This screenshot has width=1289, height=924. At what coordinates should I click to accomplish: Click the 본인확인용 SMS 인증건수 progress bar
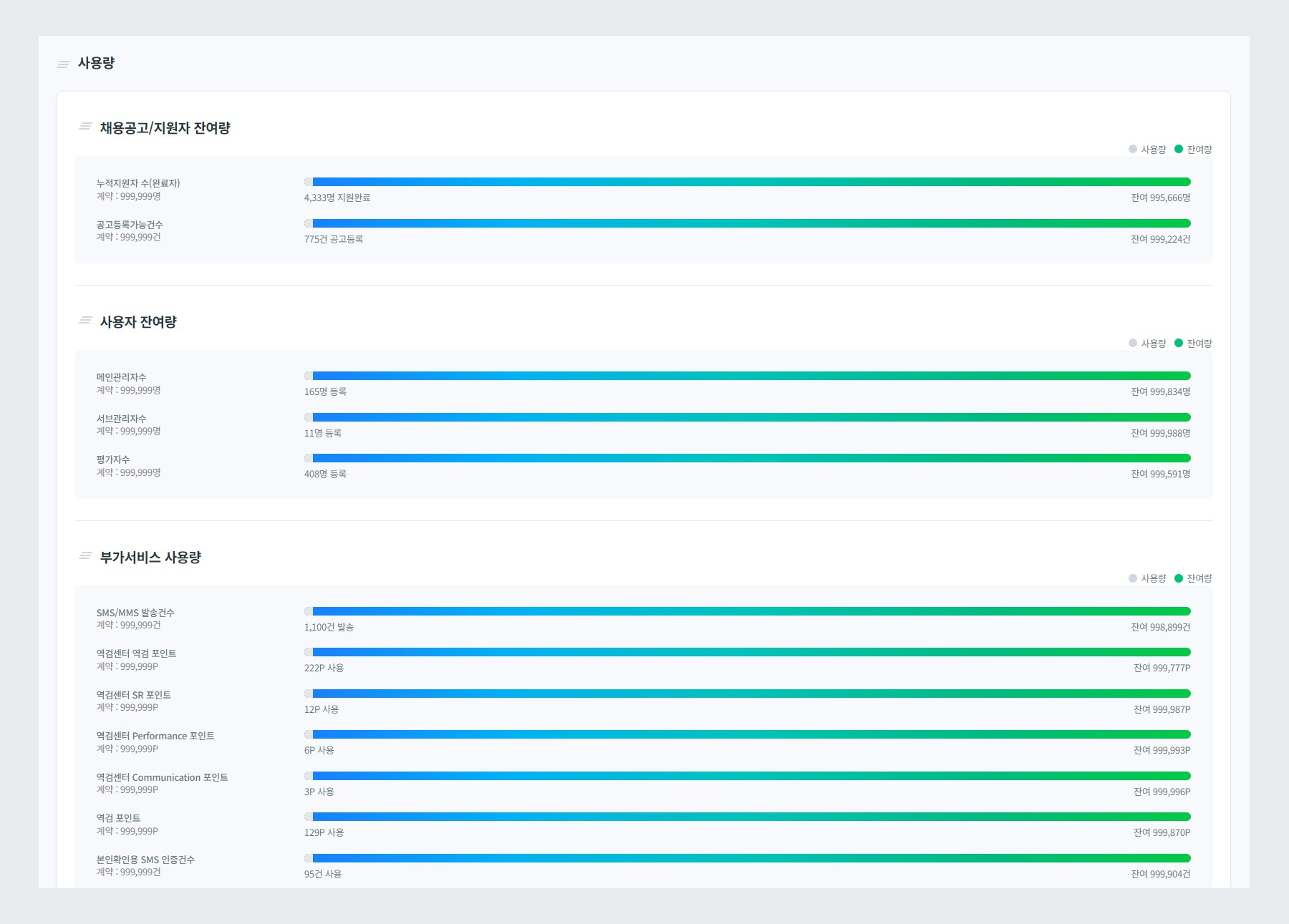pos(748,858)
